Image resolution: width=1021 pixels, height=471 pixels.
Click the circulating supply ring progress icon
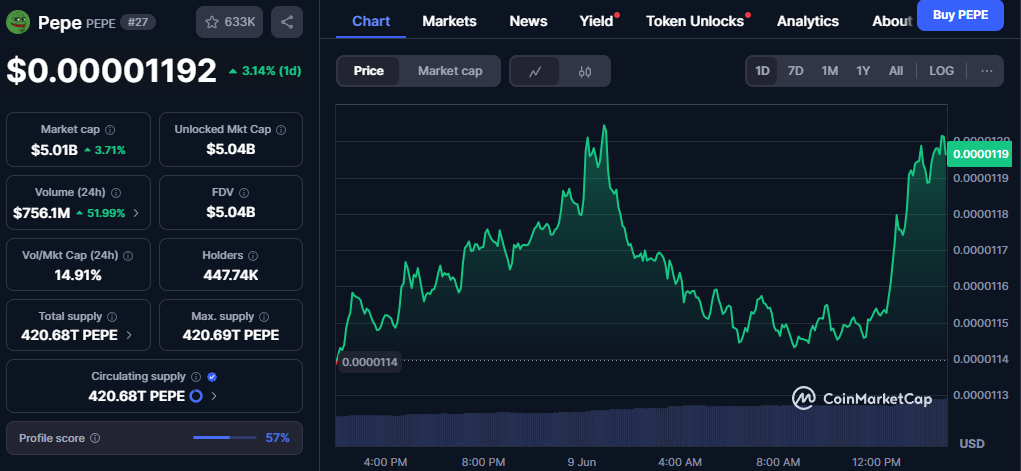click(196, 395)
